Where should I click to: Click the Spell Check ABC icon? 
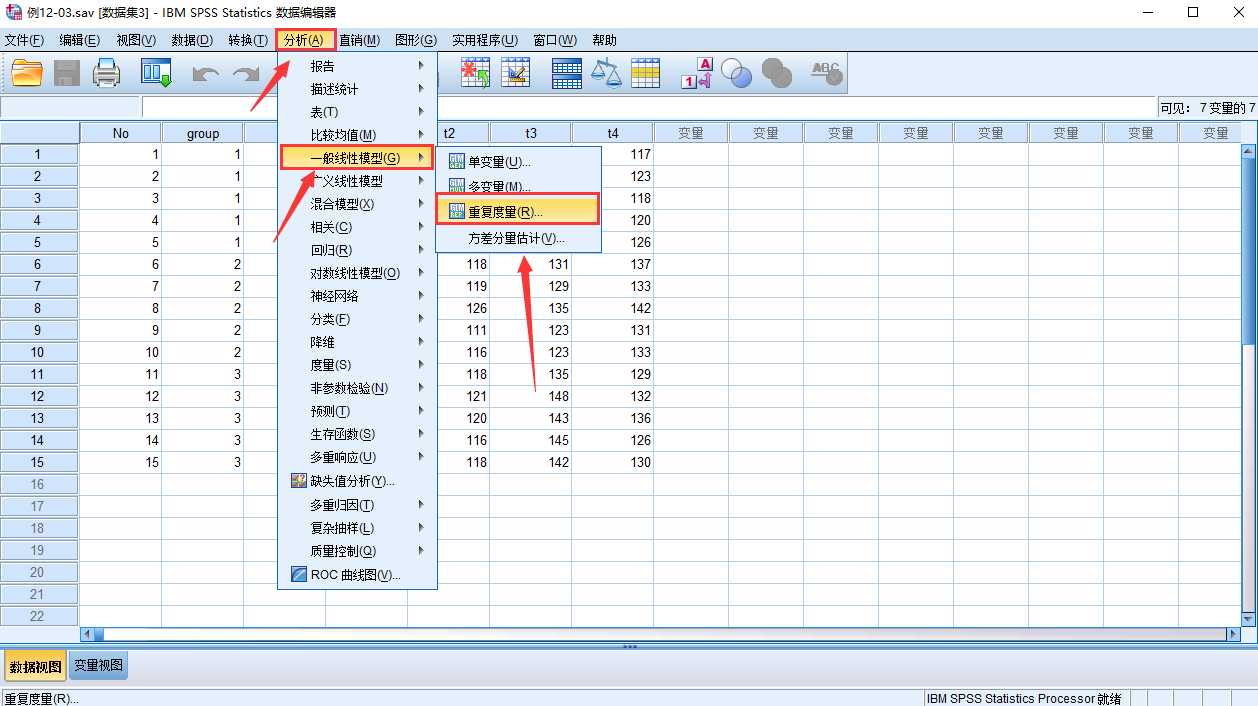coord(826,73)
